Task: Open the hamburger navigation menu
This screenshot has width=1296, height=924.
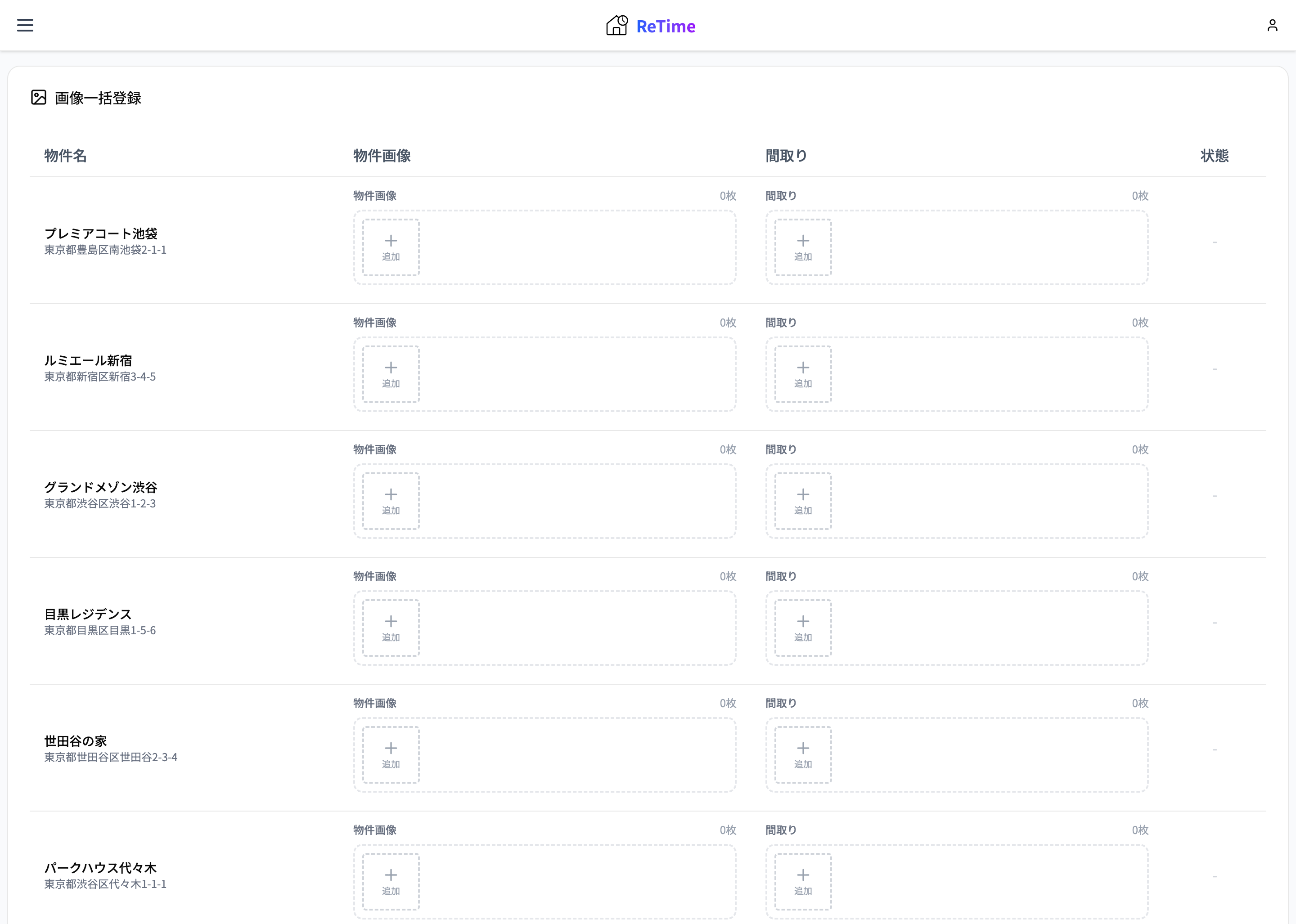Action: point(25,25)
